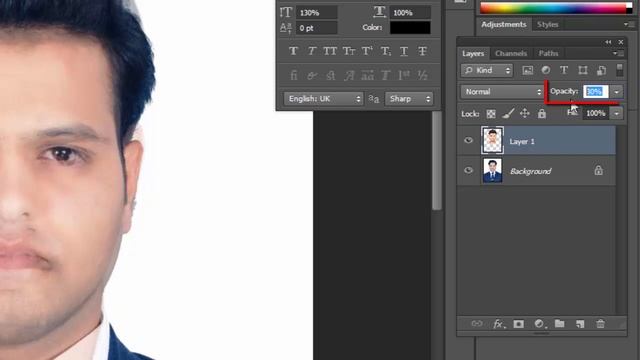Pick a hue from color spectrum ramp
The image size is (640, 360).
[x=553, y=8]
